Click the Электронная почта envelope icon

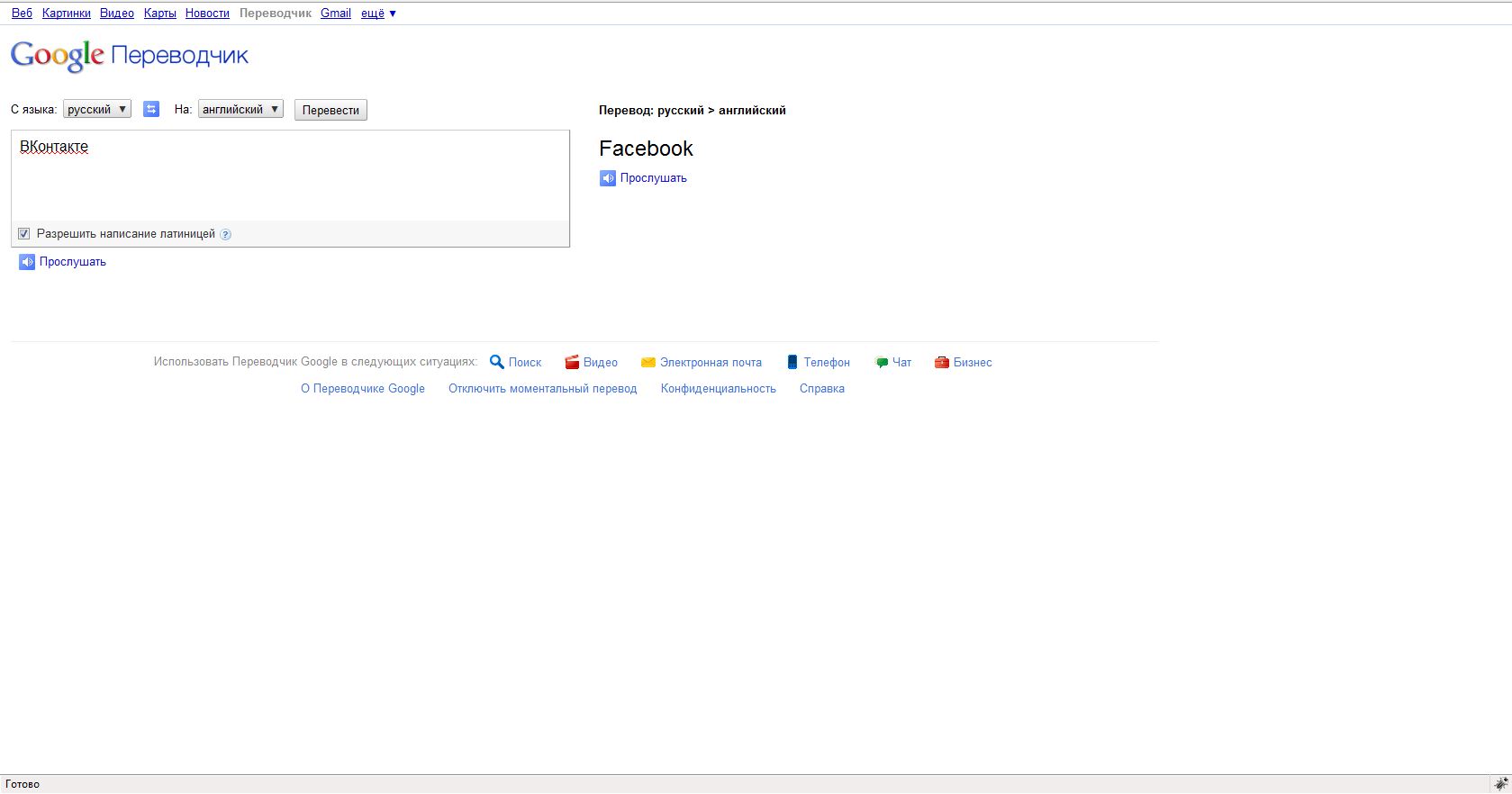coord(648,362)
